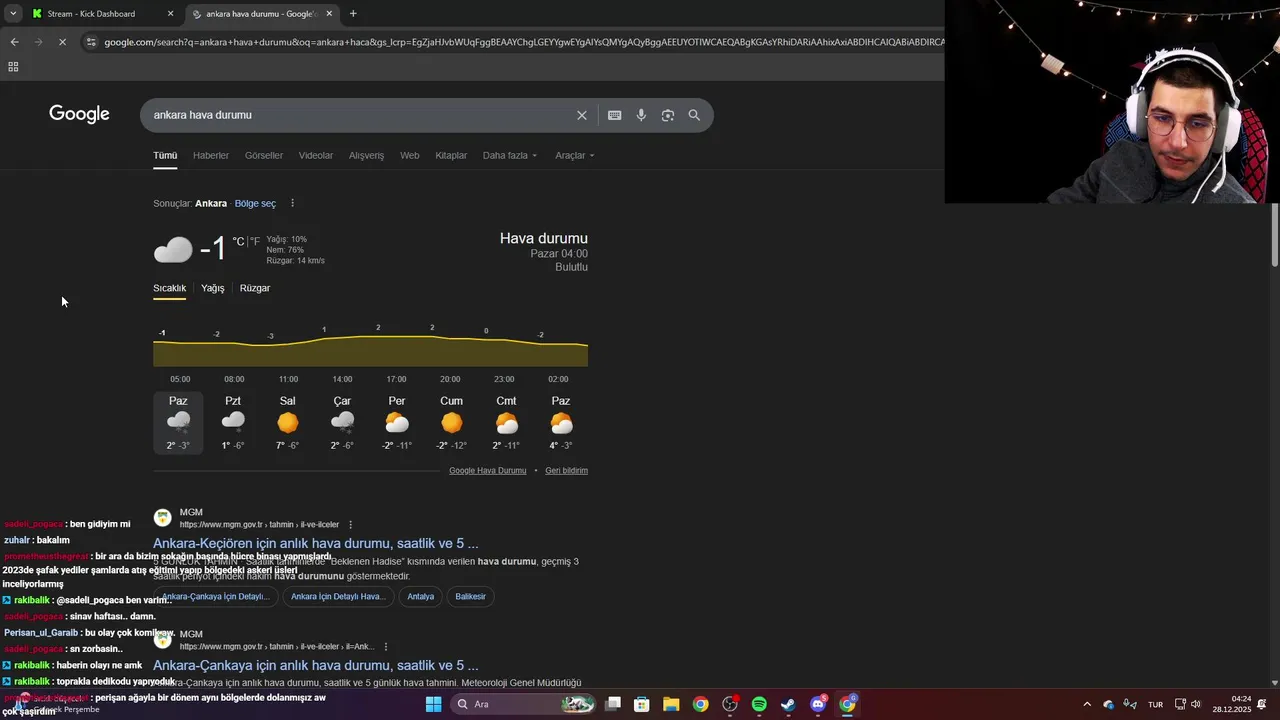Select the Rüzgar weather tab
This screenshot has width=1280, height=720.
255,288
